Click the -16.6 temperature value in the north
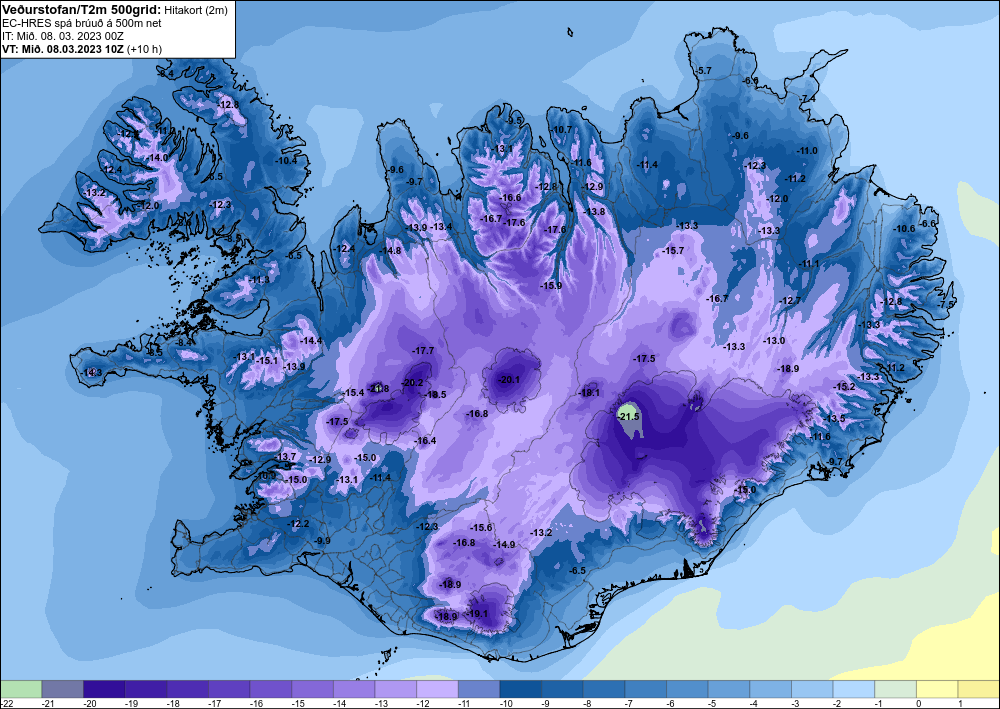Image resolution: width=1000 pixels, height=709 pixels. pyautogui.click(x=510, y=198)
